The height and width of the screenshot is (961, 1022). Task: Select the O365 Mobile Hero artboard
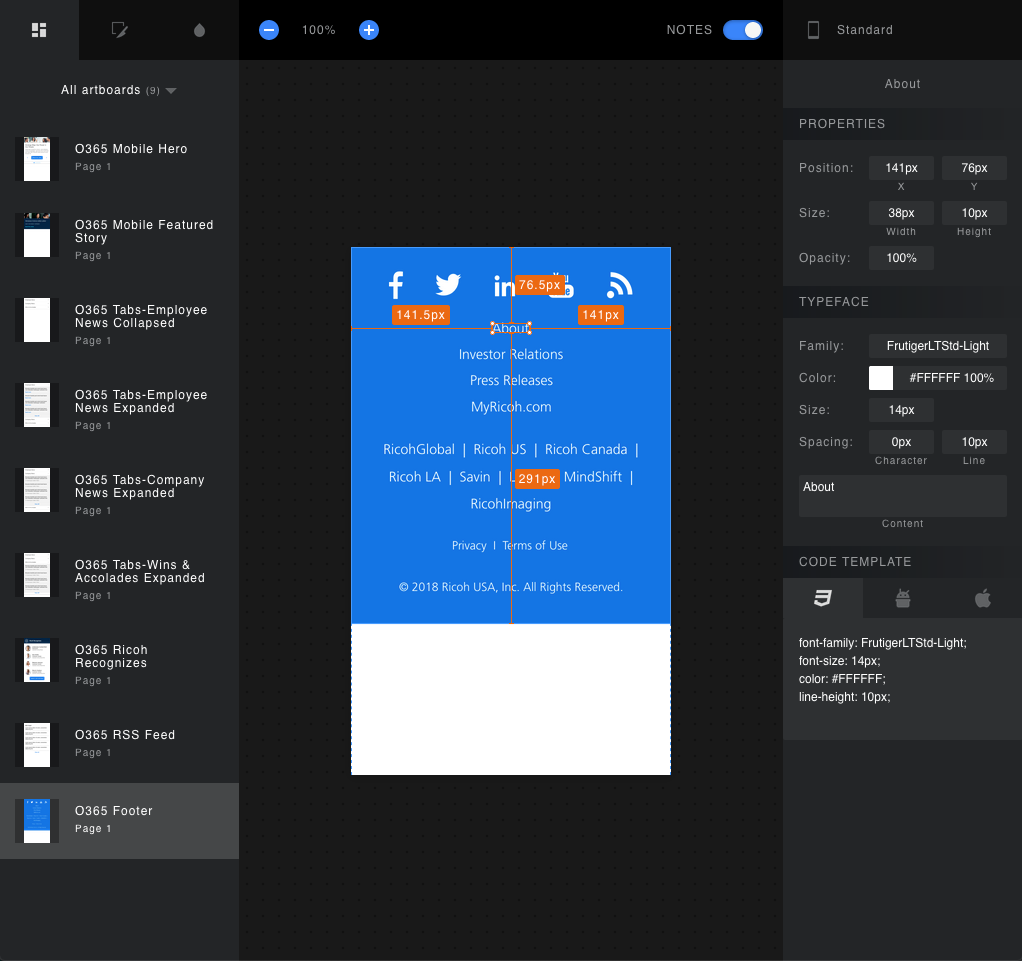119,157
